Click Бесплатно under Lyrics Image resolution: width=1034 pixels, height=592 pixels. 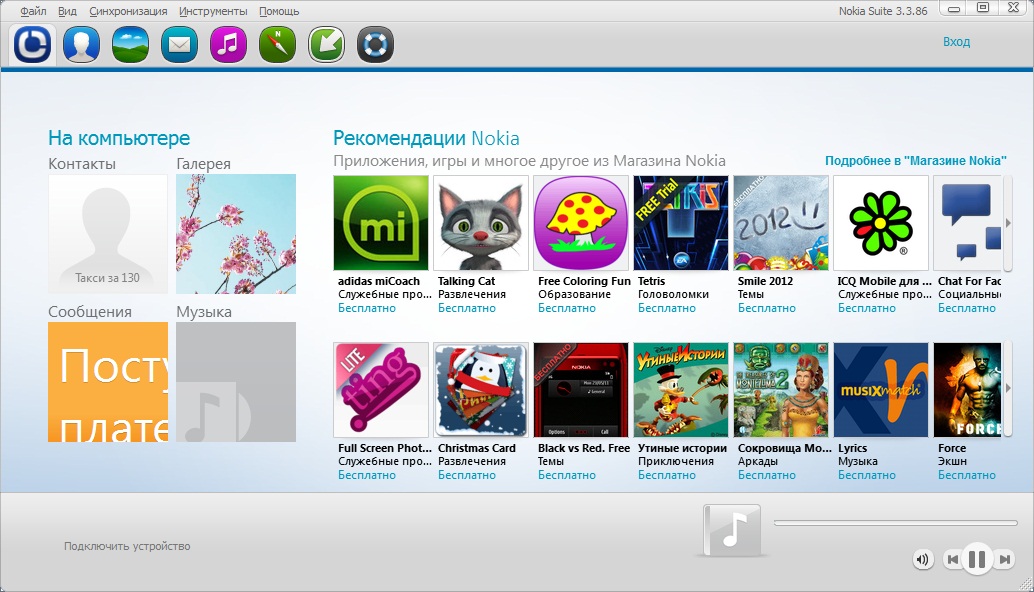tap(867, 475)
